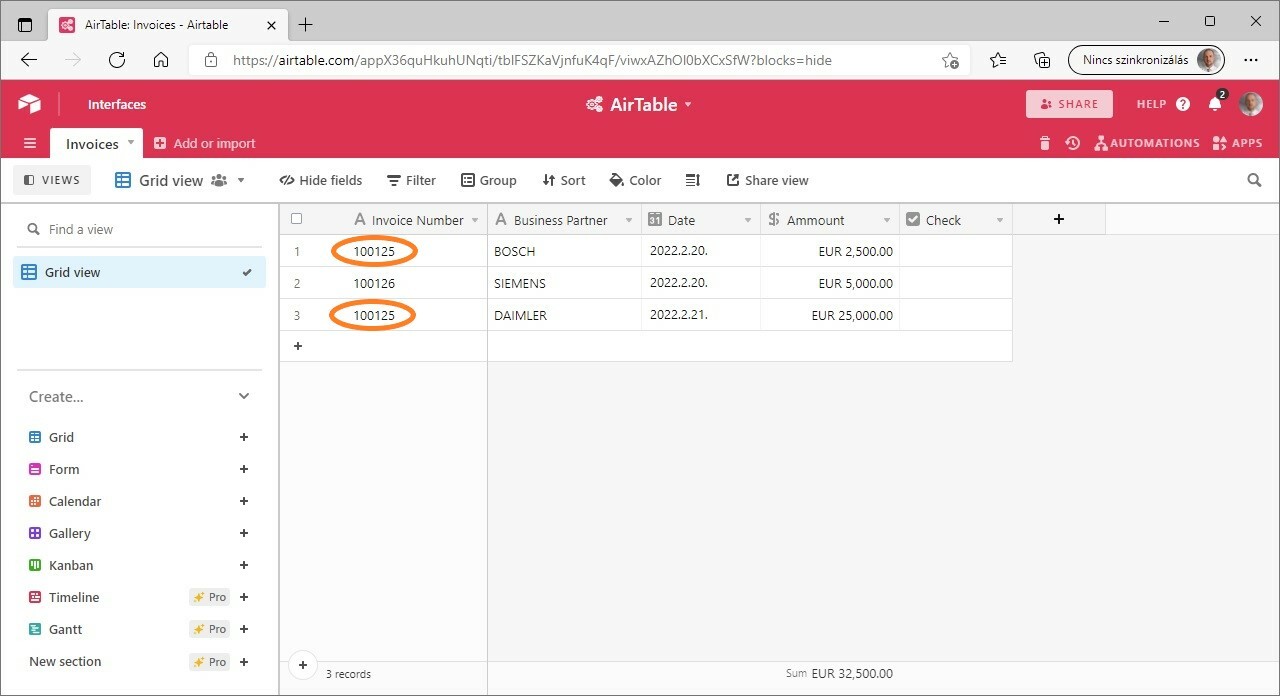Image resolution: width=1280 pixels, height=696 pixels.
Task: Open the tables hamburger menu
Action: coord(30,143)
